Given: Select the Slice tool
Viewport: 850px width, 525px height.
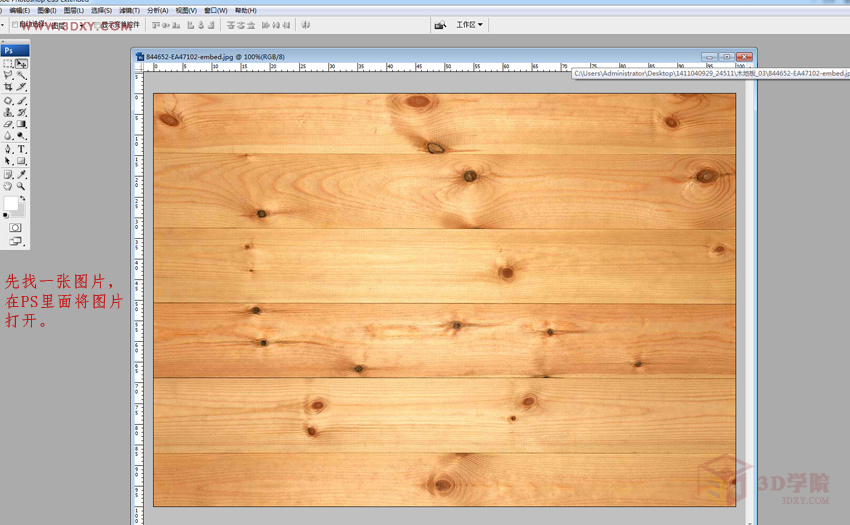Looking at the screenshot, I should coord(21,87).
